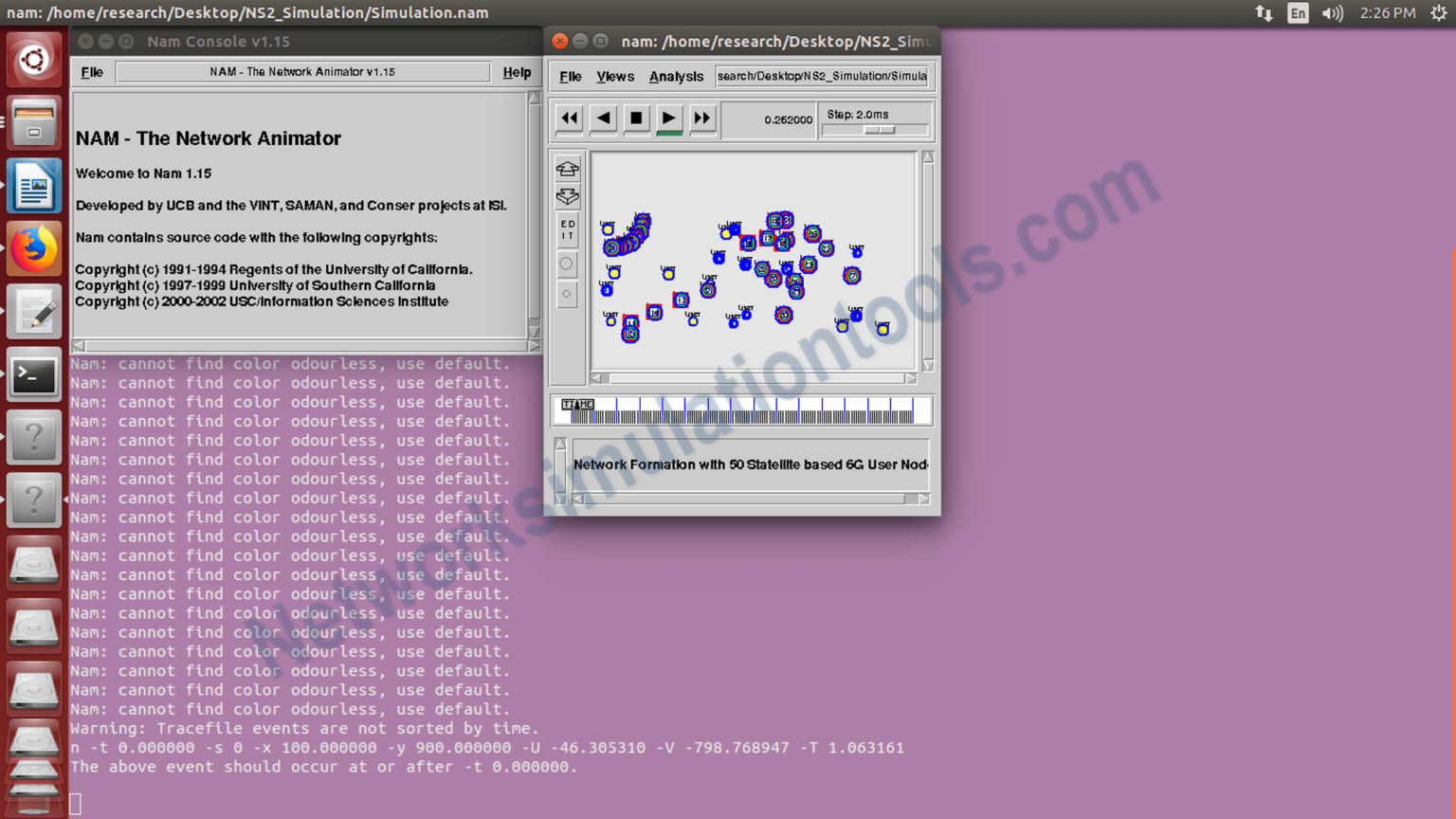Image resolution: width=1456 pixels, height=819 pixels.
Task: Click the Help menu in Nam Console
Action: (x=518, y=72)
